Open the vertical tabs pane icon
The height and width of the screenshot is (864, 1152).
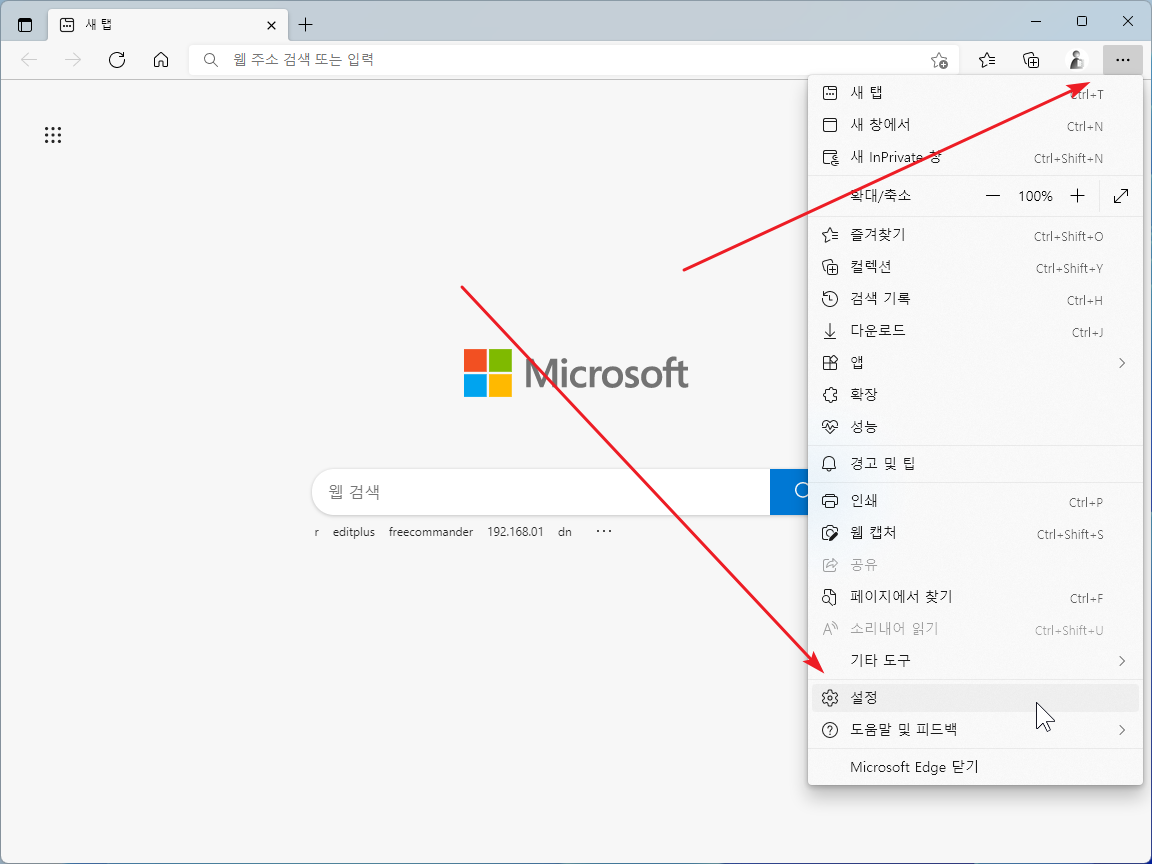[25, 25]
